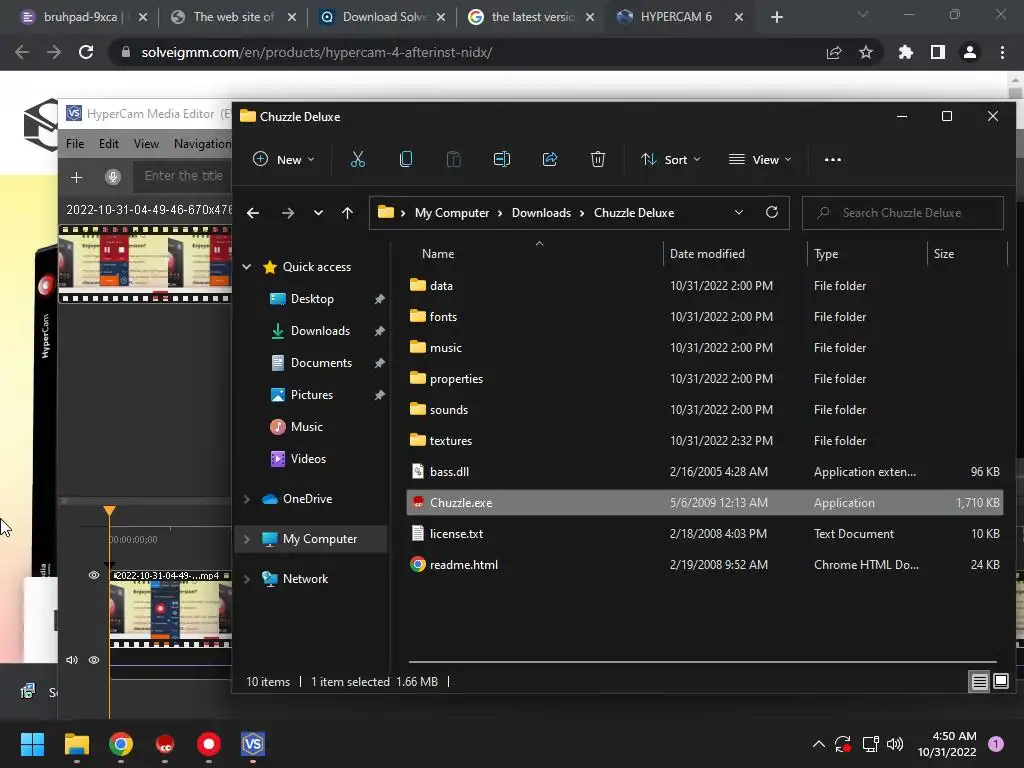The width and height of the screenshot is (1024, 768).
Task: Toggle audio track eye icon in HyperCam timeline
Action: (x=94, y=660)
